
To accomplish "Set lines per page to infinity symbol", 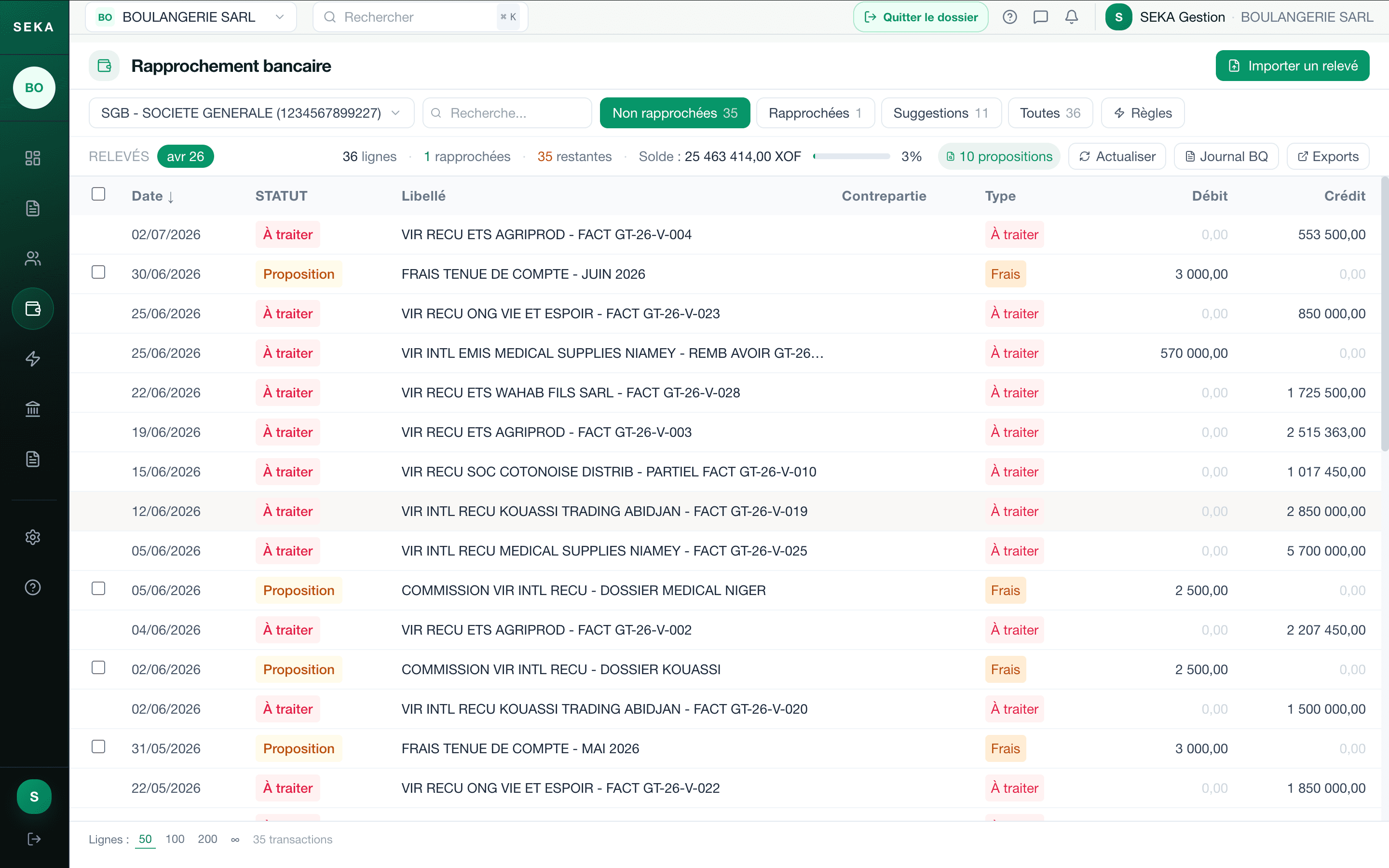I will point(235,840).
